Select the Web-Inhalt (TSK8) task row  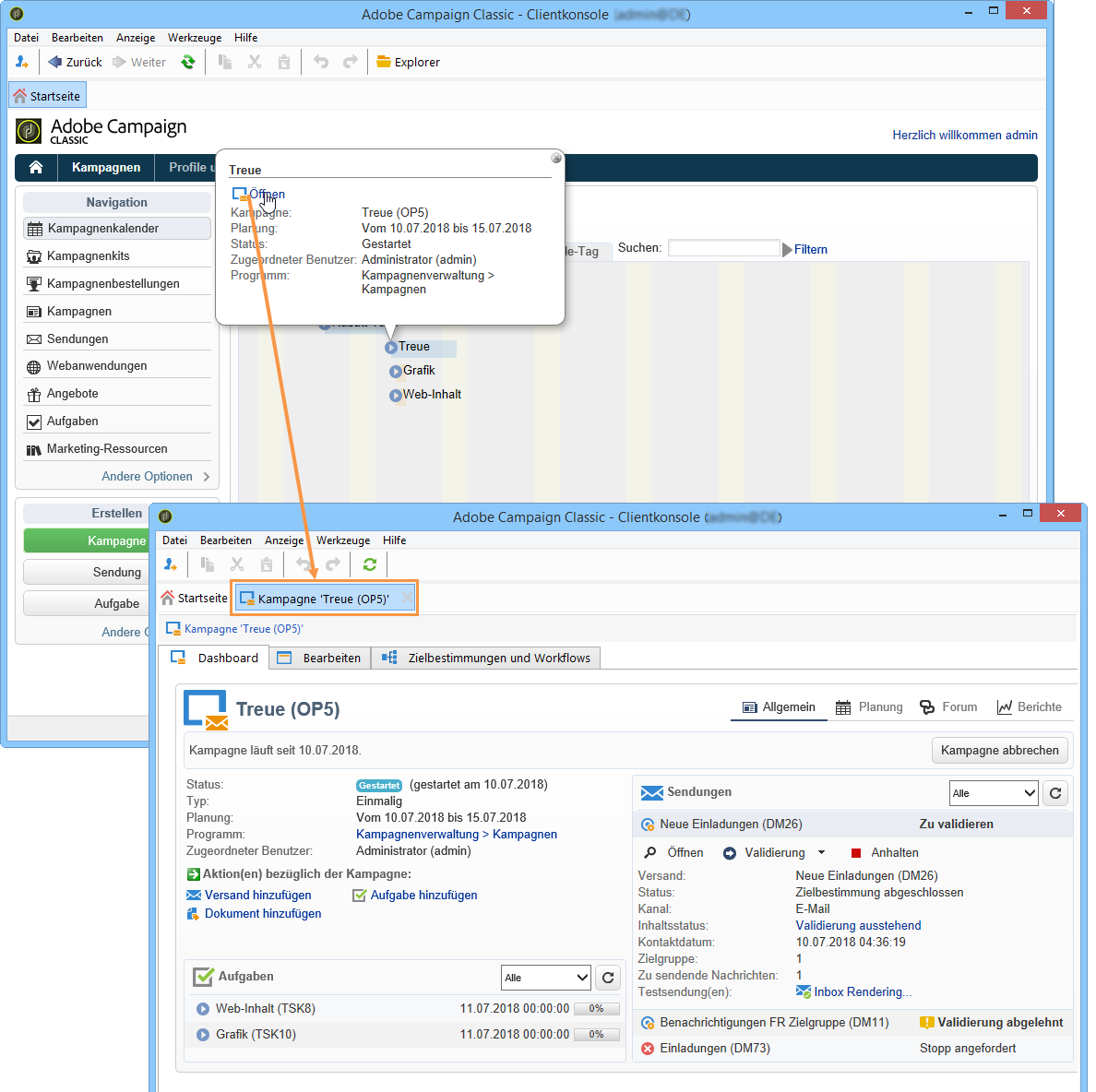[x=405, y=1009]
